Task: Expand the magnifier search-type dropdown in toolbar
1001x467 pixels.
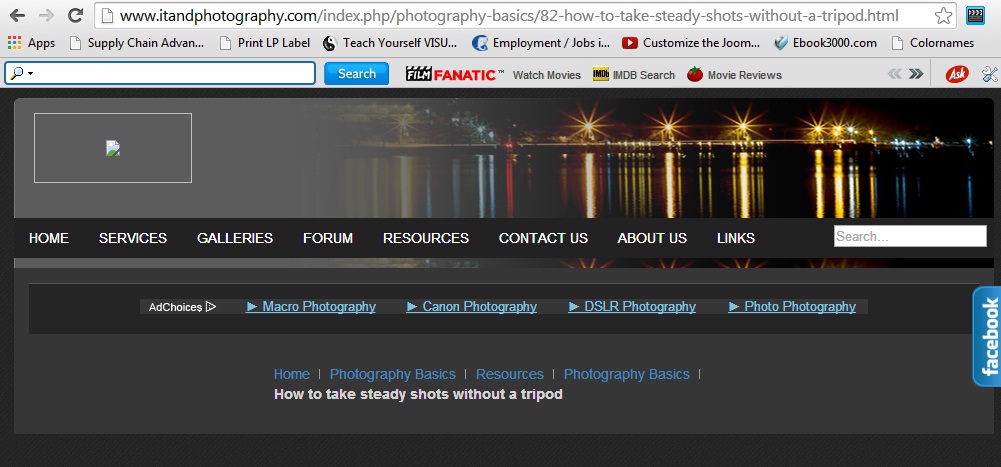Action: click(x=21, y=73)
